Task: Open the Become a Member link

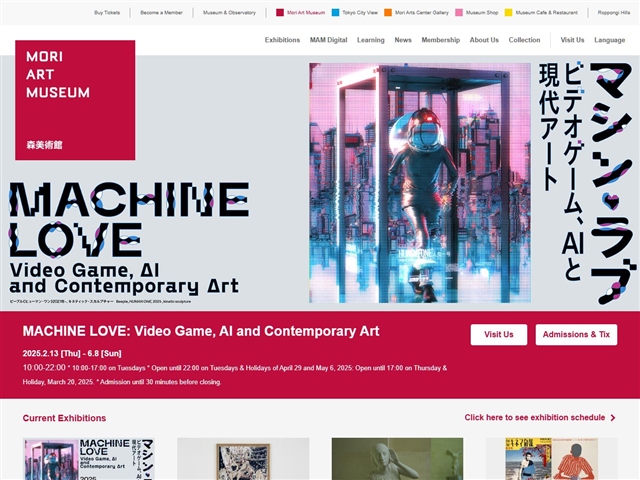Action: (162, 13)
